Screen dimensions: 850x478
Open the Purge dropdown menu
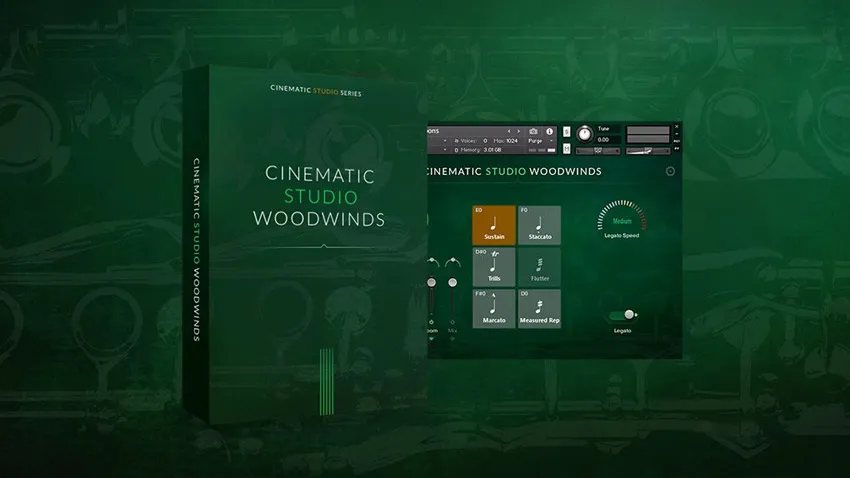537,141
